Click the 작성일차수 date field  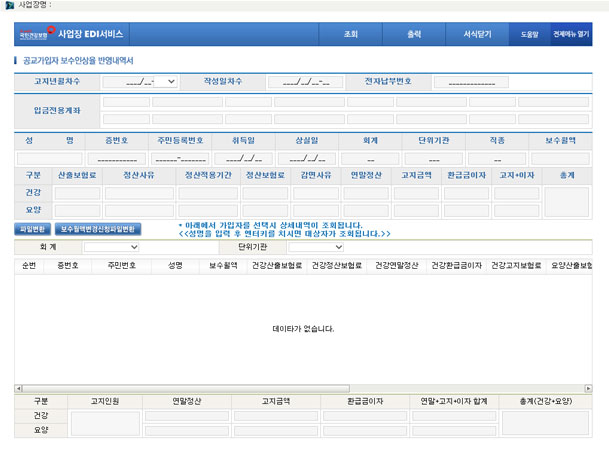tap(299, 81)
